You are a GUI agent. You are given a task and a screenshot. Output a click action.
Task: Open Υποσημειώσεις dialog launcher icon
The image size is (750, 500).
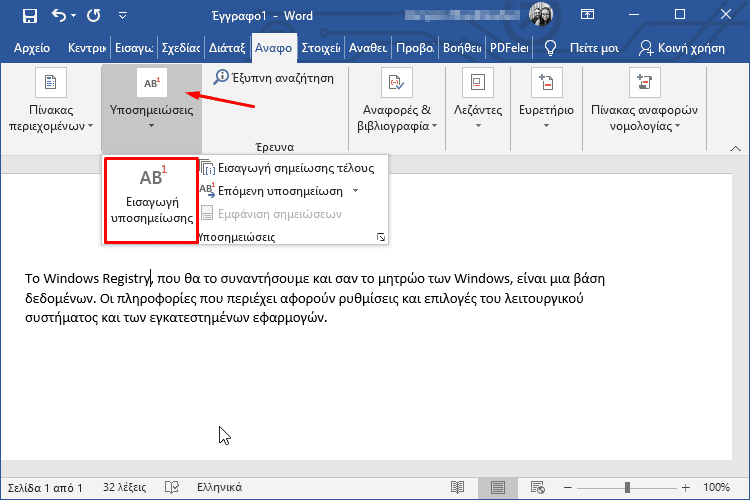(x=381, y=237)
